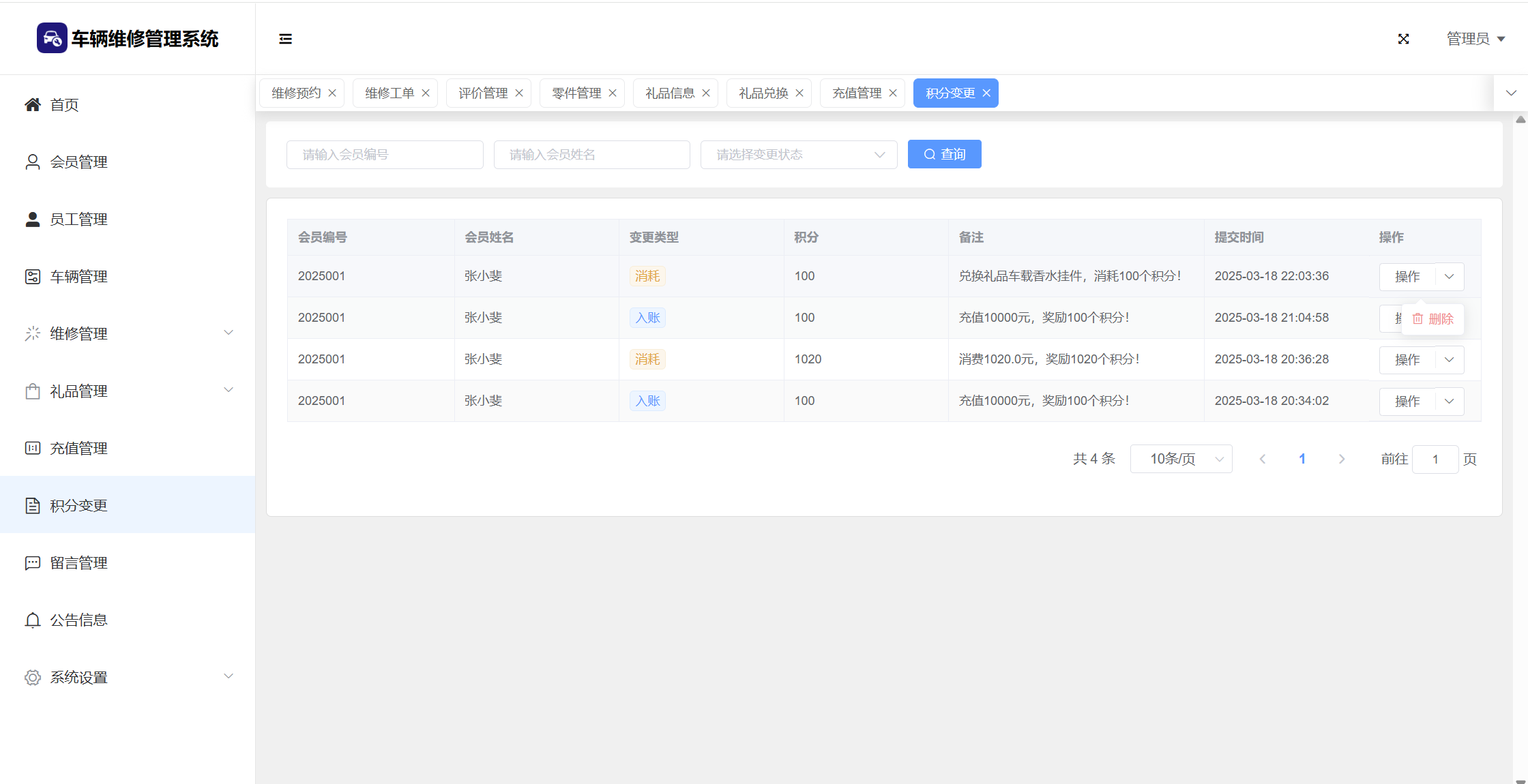Click the next page arrow in pagination
The image size is (1528, 784).
[x=1342, y=459]
